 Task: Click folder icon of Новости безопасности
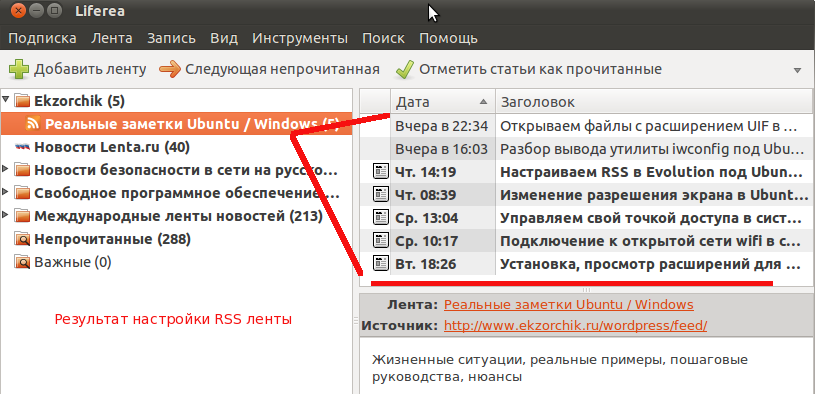22,170
